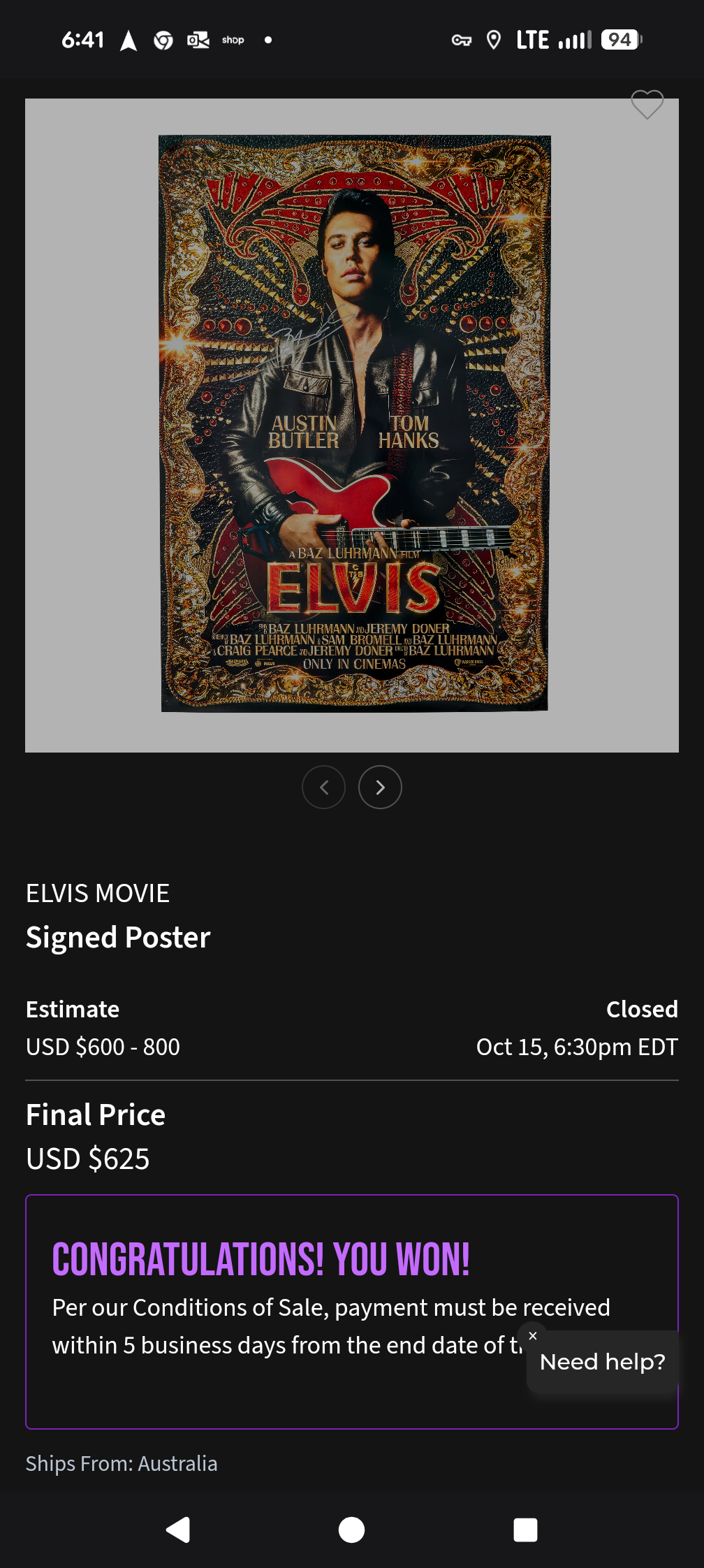Image resolution: width=704 pixels, height=1568 pixels.
Task: Go to the previous poster image
Action: [x=323, y=787]
